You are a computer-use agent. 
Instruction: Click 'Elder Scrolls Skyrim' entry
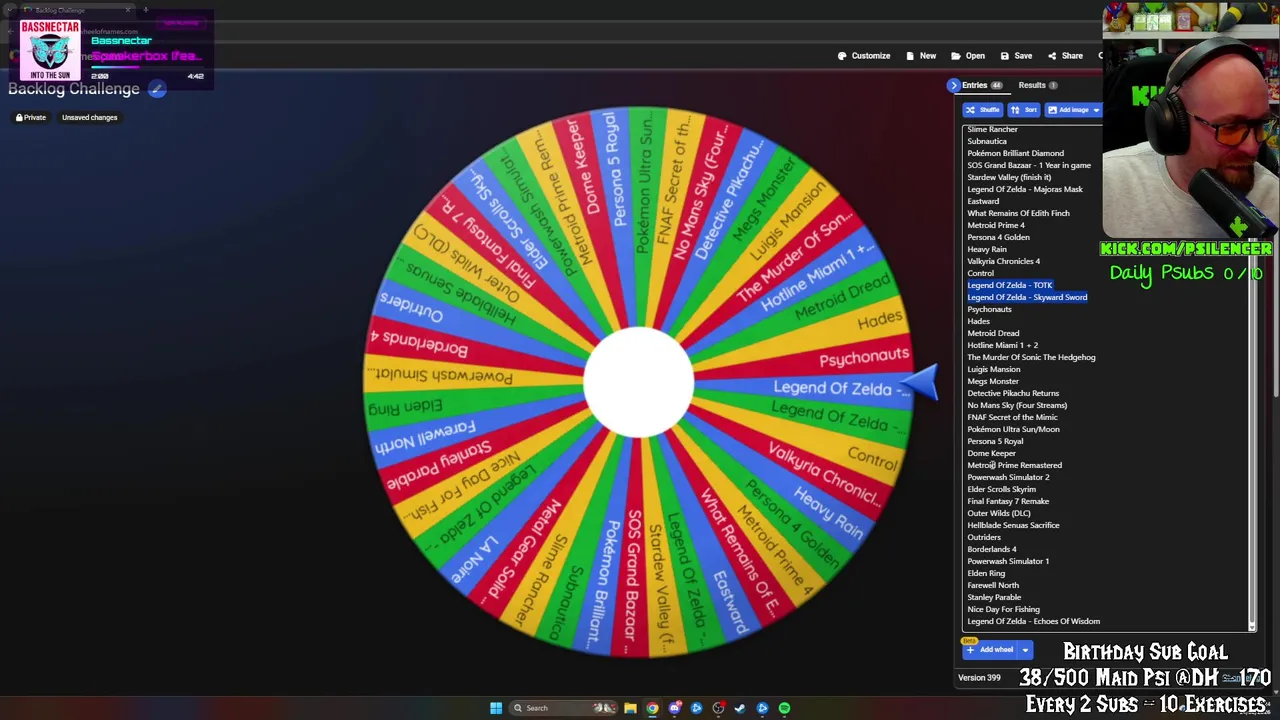point(1001,489)
